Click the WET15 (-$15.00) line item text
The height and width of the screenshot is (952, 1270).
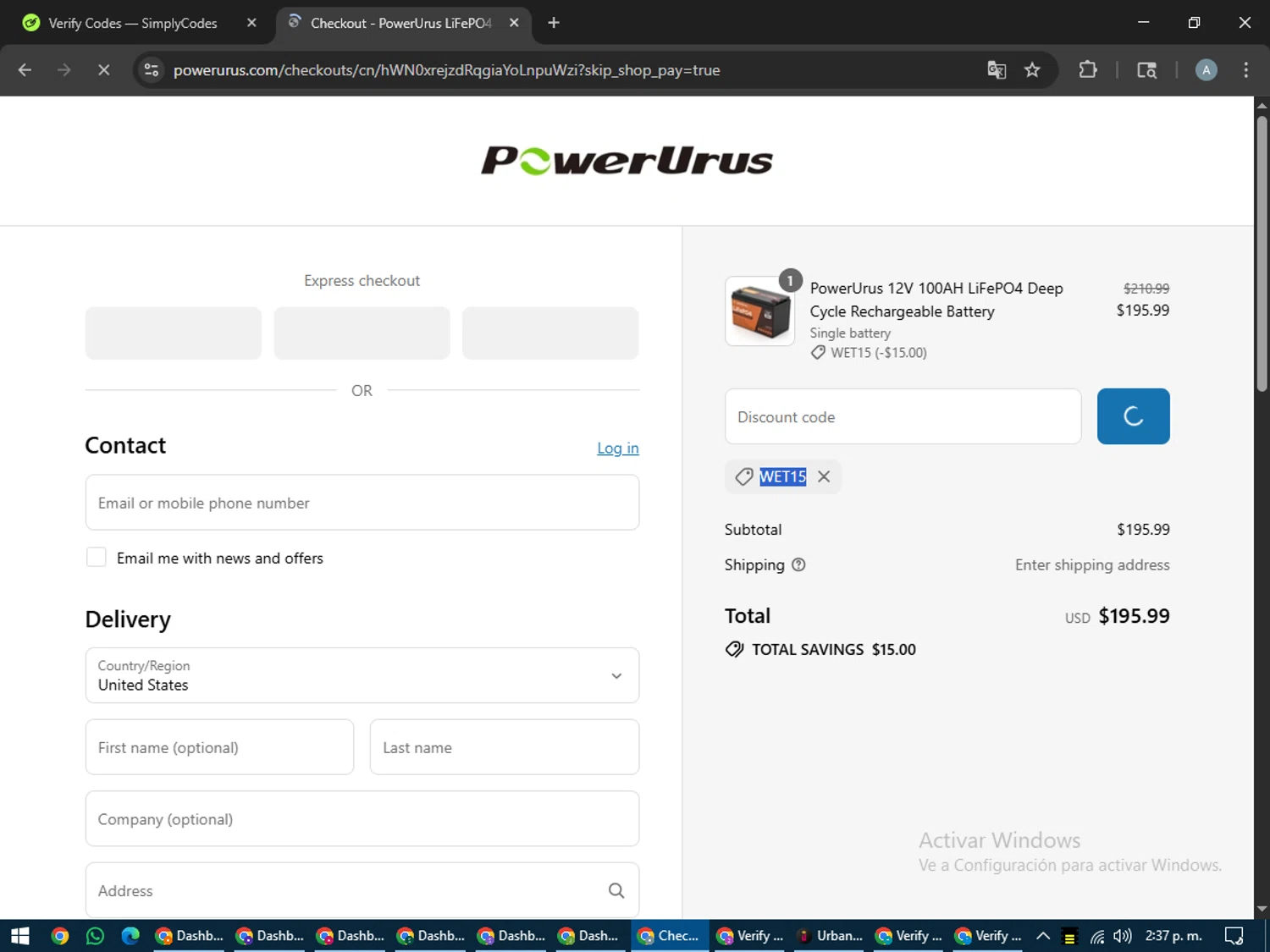[879, 353]
